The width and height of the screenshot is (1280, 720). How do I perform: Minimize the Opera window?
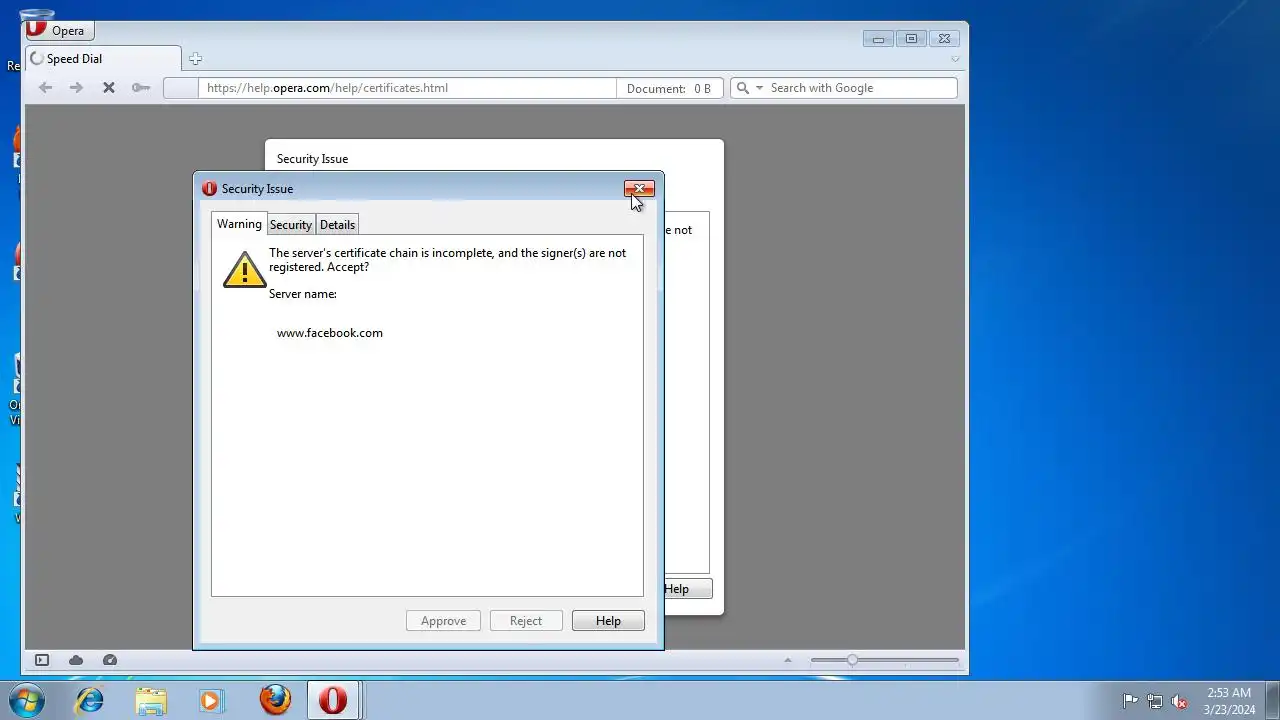coord(878,39)
